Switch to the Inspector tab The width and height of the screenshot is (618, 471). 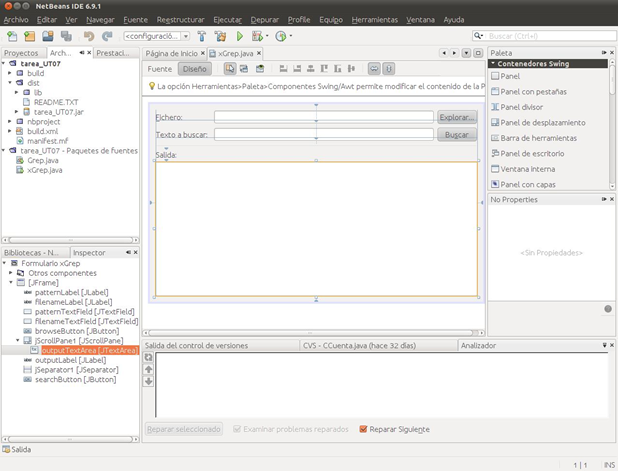89,253
